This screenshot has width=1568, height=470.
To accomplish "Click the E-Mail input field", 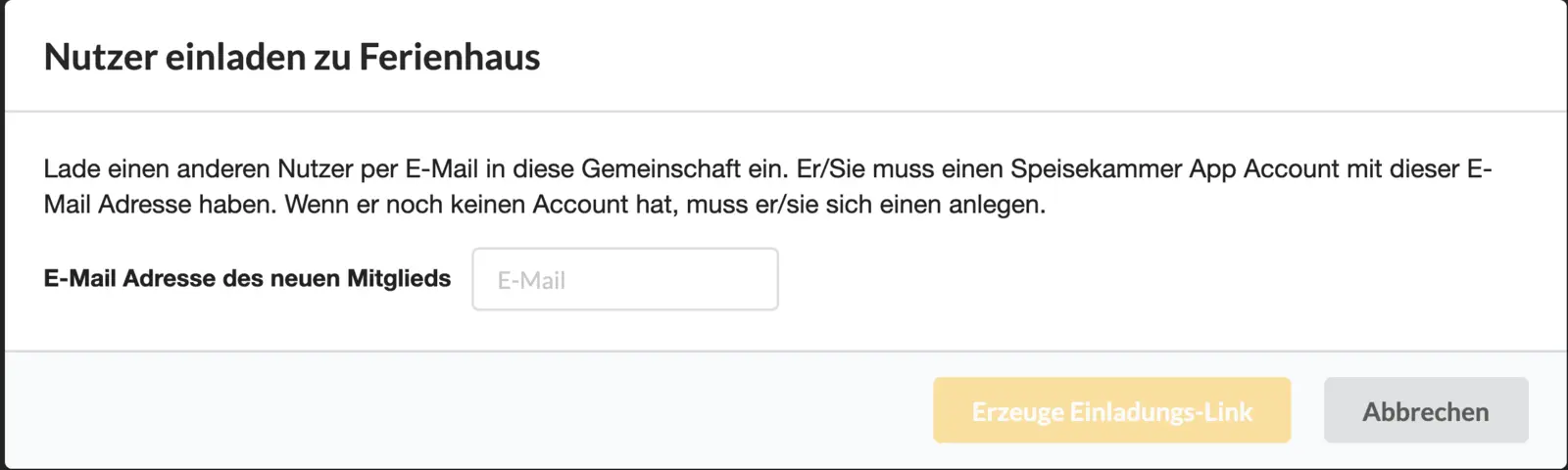I will [x=625, y=279].
